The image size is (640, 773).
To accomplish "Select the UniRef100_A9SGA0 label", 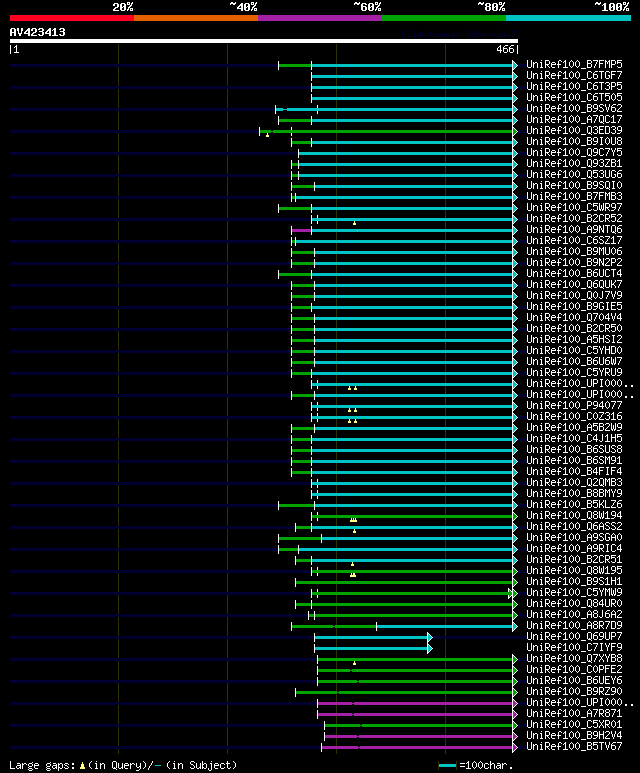I will tap(574, 537).
